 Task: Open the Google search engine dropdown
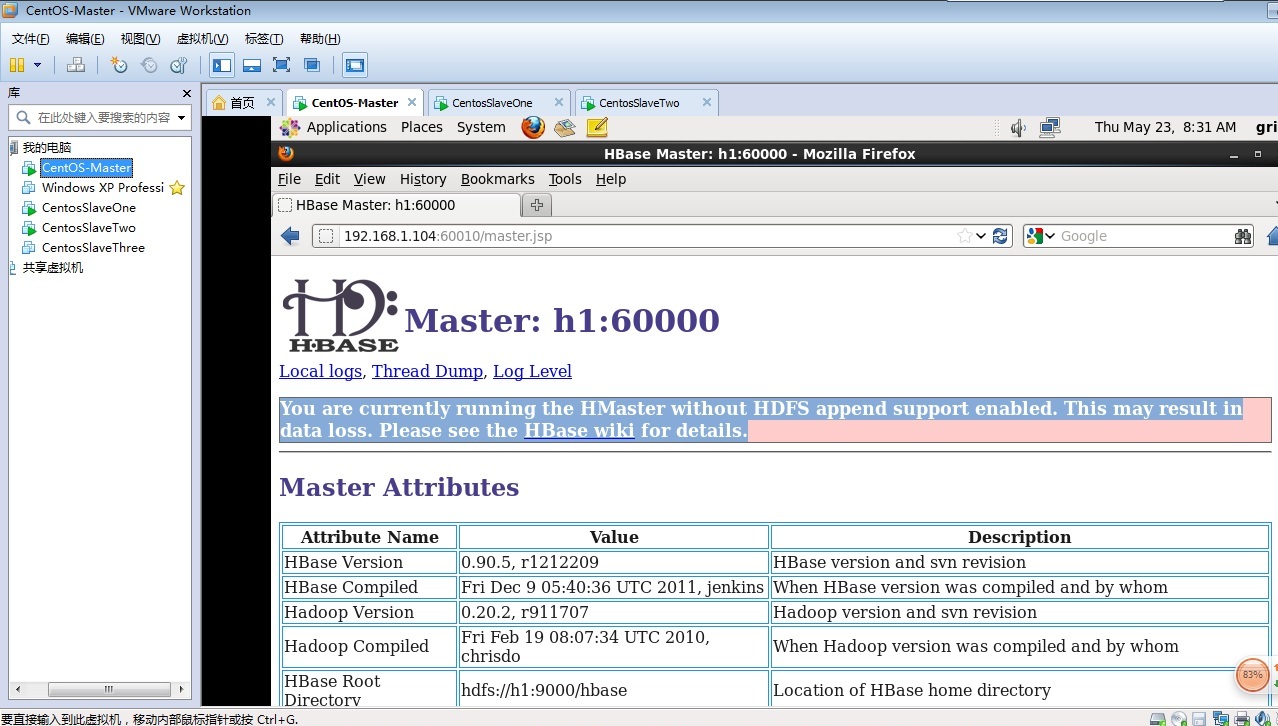pos(1049,236)
